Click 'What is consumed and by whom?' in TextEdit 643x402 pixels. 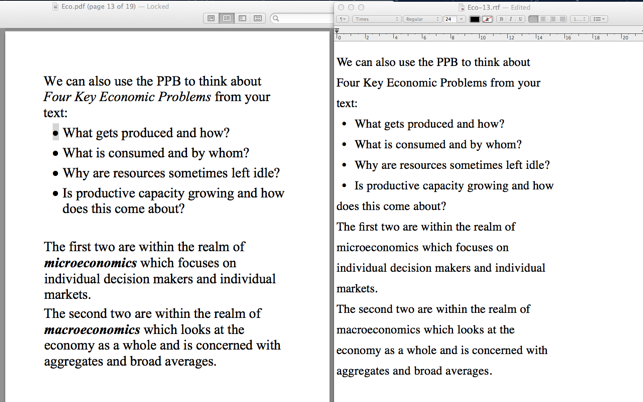point(438,144)
